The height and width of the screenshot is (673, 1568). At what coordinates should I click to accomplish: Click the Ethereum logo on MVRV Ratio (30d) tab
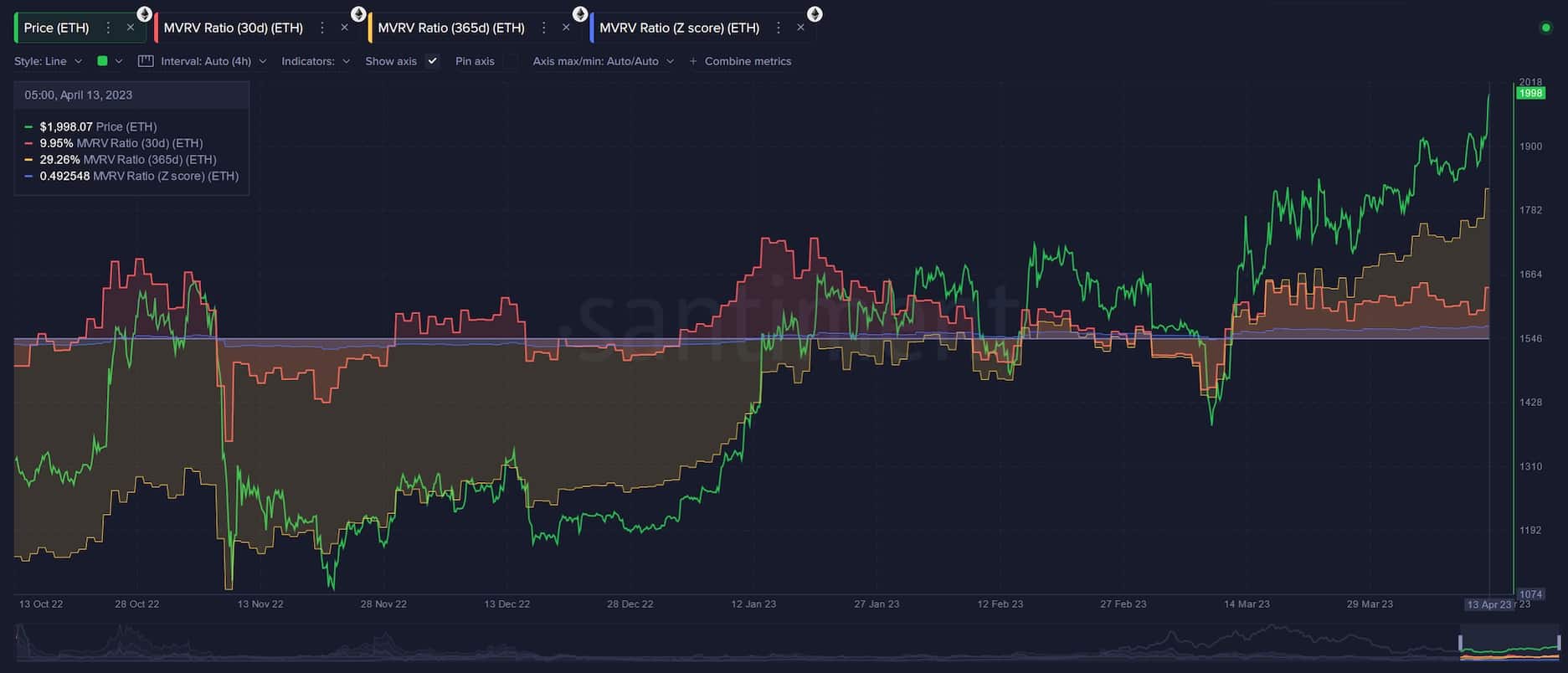point(358,13)
